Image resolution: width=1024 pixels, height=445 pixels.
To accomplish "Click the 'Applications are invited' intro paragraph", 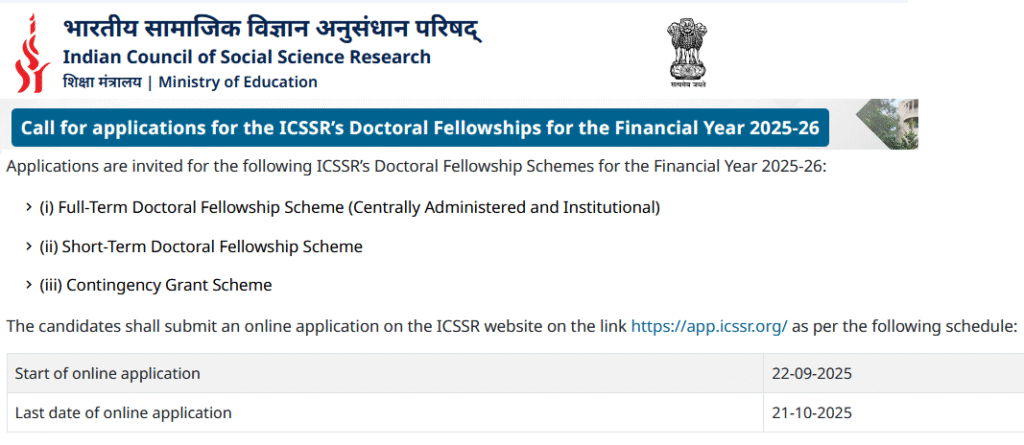I will click(x=416, y=166).
